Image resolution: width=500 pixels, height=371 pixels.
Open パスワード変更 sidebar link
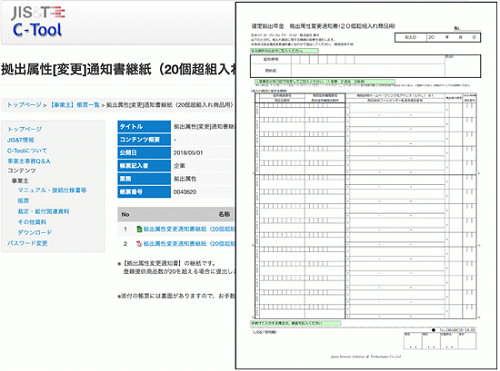pos(27,243)
